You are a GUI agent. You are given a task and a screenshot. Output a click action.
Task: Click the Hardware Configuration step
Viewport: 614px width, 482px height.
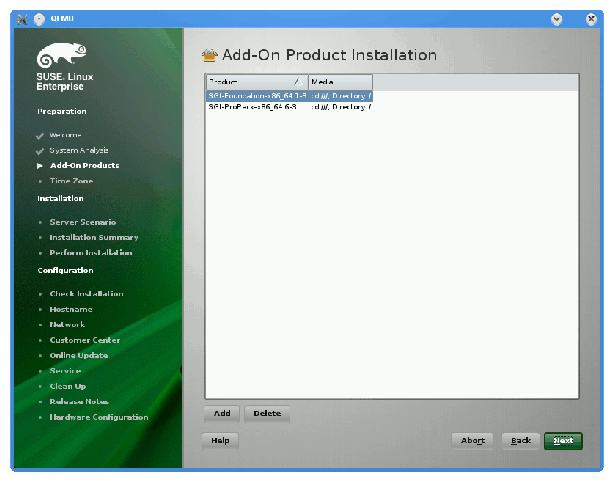[99, 417]
